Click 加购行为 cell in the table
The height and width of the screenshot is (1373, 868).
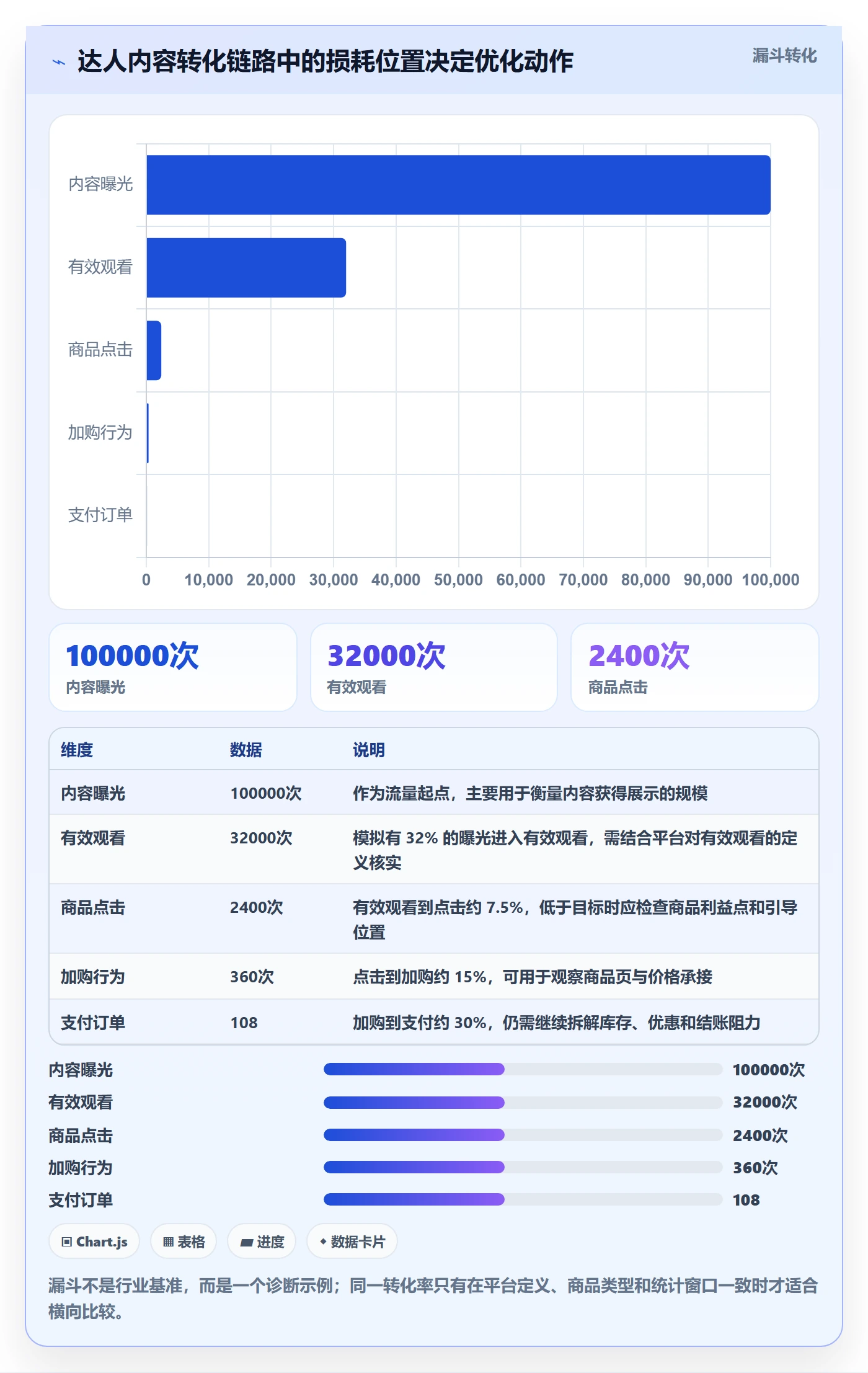click(93, 977)
